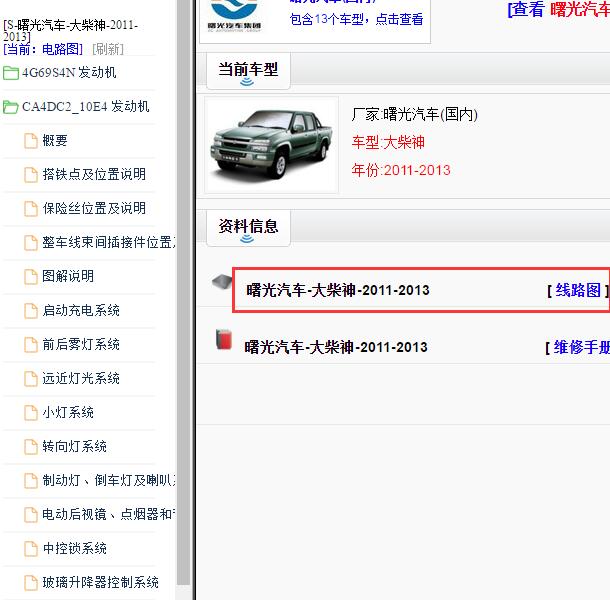Open 整车线束间插接件位置 entry
The width and height of the screenshot is (610, 600).
coord(109,242)
